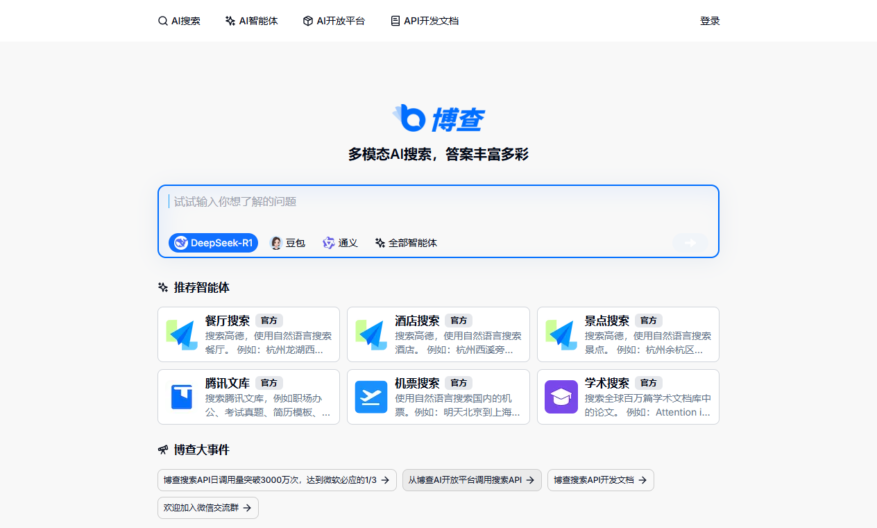Open API开发文档 nav item

pyautogui.click(x=425, y=21)
